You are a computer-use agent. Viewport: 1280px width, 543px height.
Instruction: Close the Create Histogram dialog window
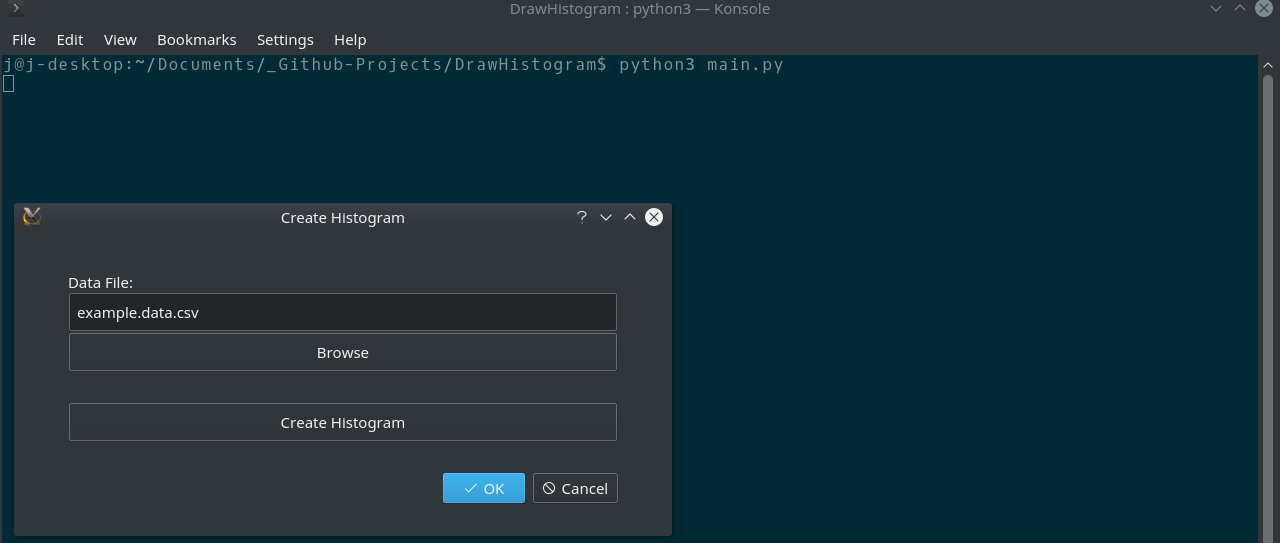(x=654, y=217)
